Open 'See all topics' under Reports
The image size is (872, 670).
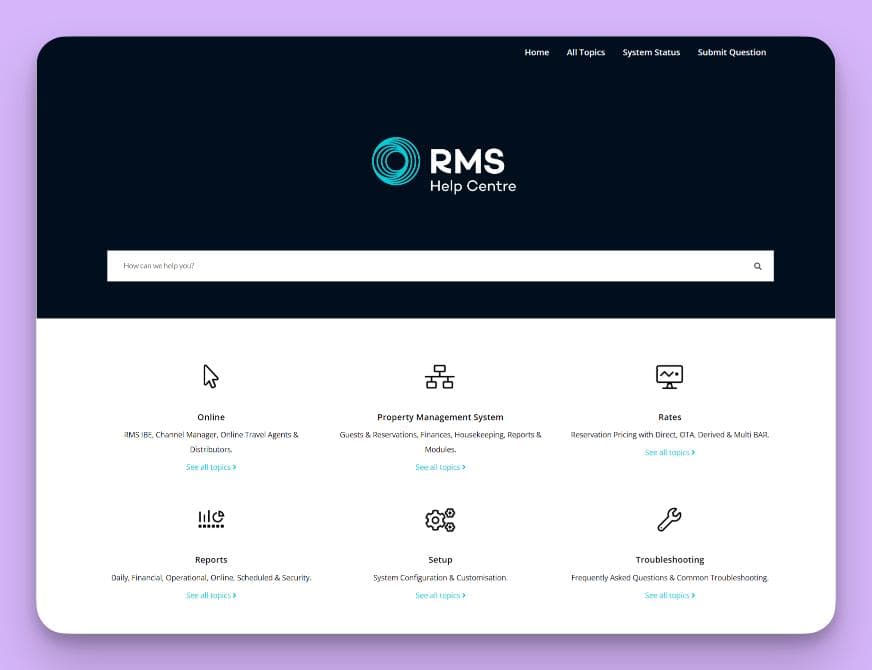coord(210,595)
